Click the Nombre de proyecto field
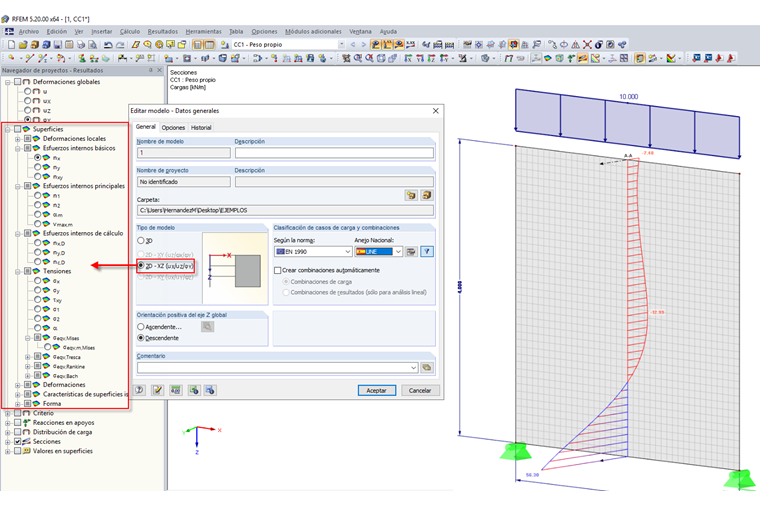The width and height of the screenshot is (760, 505). (184, 182)
